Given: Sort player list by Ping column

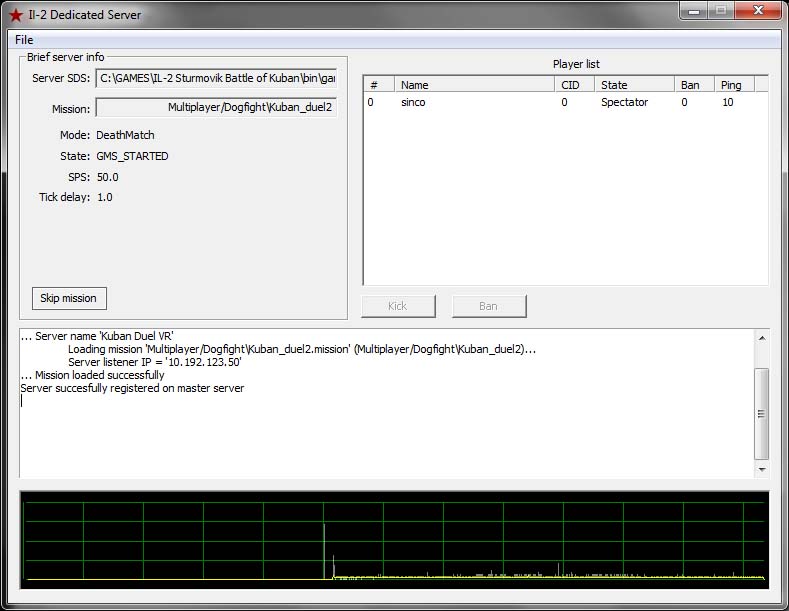Looking at the screenshot, I should point(734,85).
